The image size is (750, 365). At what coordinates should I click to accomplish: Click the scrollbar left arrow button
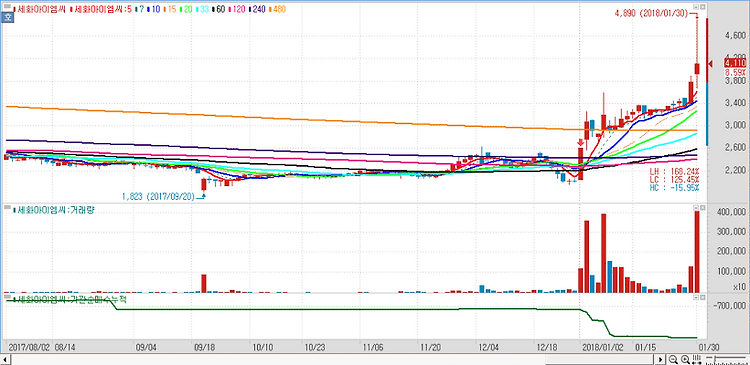tap(5, 359)
